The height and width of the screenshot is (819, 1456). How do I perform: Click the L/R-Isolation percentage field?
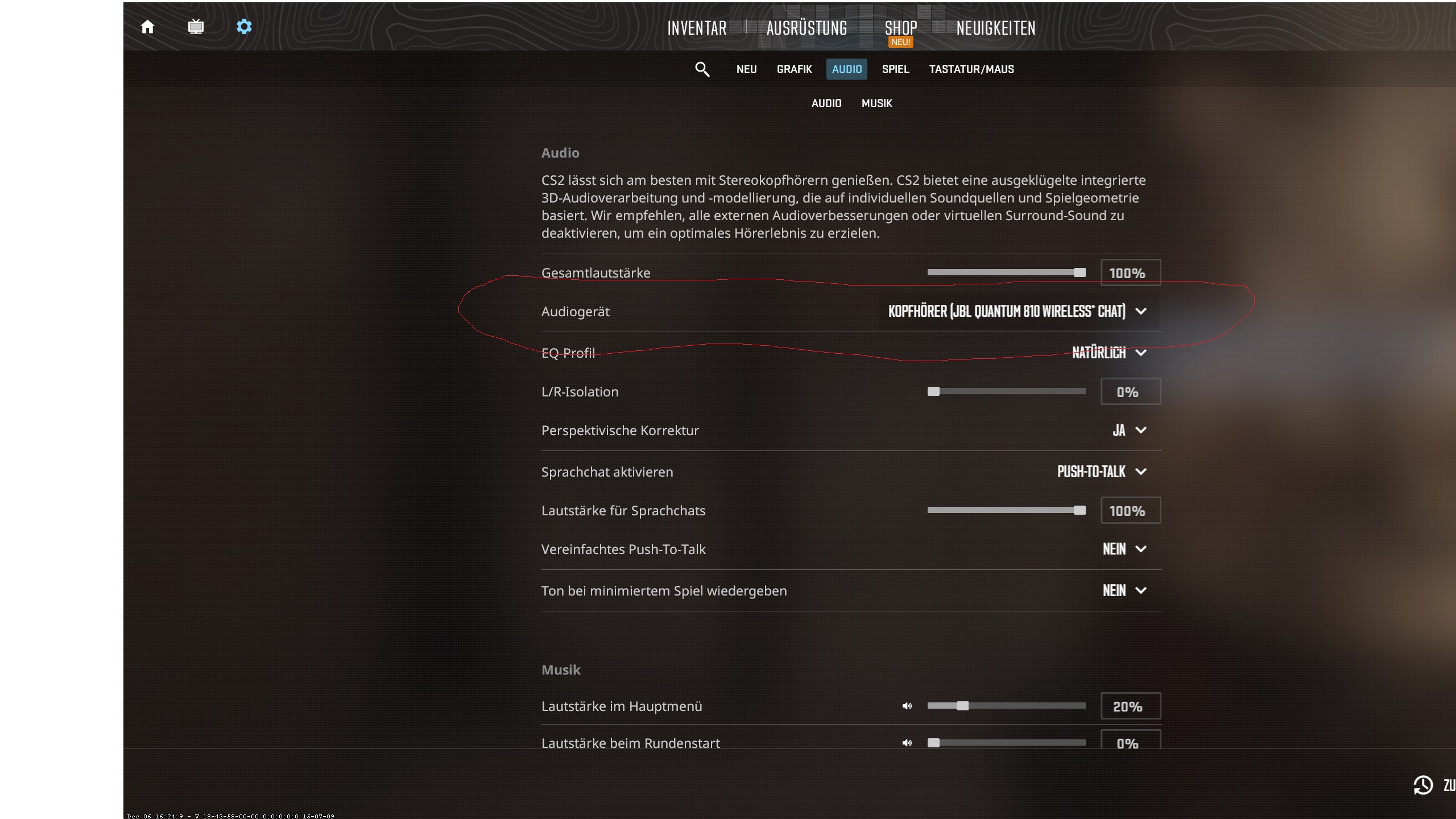tap(1130, 392)
